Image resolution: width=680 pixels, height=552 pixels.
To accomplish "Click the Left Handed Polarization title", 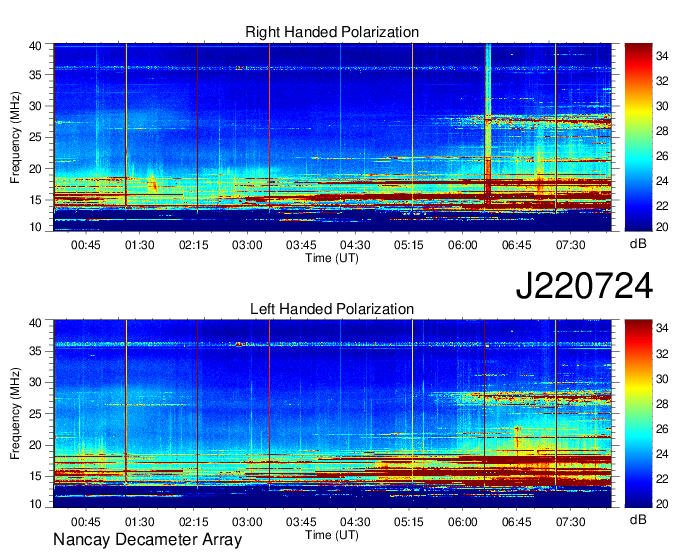I will tap(332, 309).
